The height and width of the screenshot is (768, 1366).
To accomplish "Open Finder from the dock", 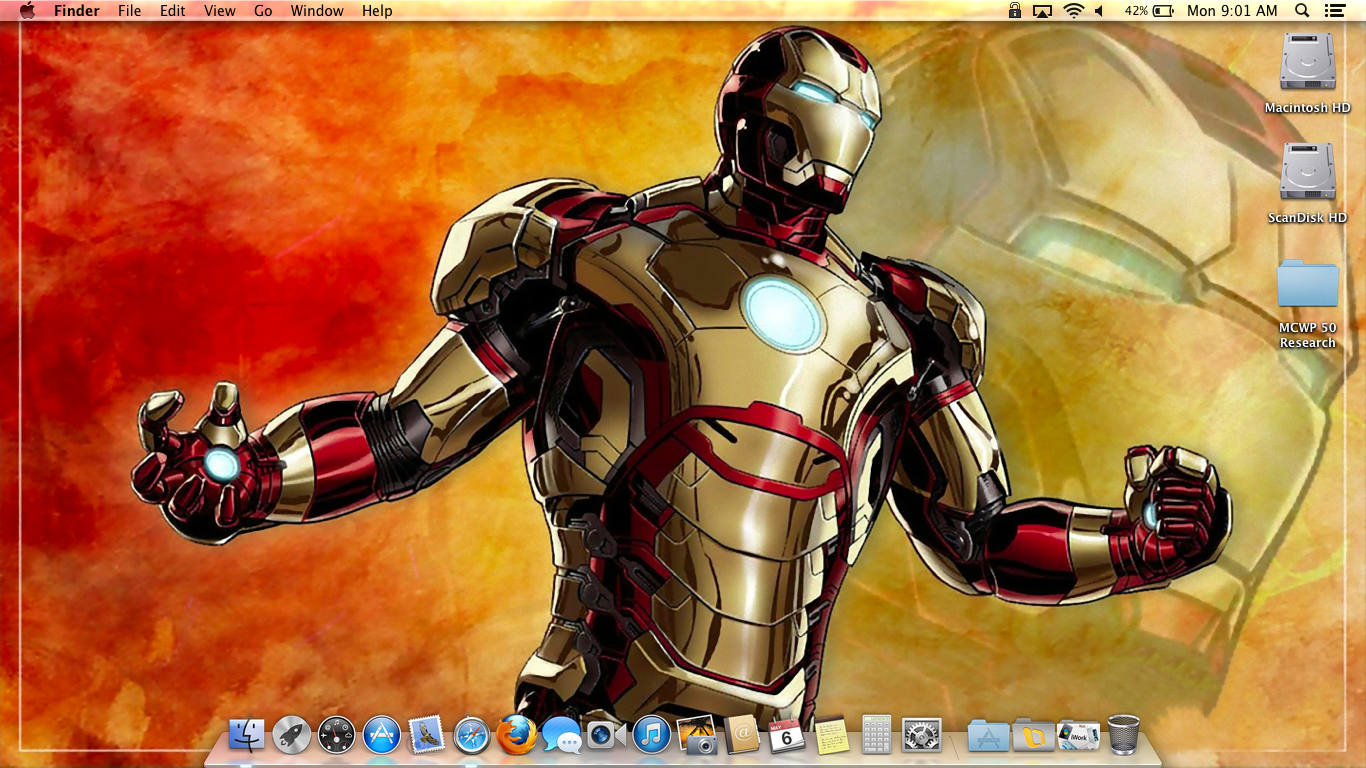I will (x=246, y=735).
